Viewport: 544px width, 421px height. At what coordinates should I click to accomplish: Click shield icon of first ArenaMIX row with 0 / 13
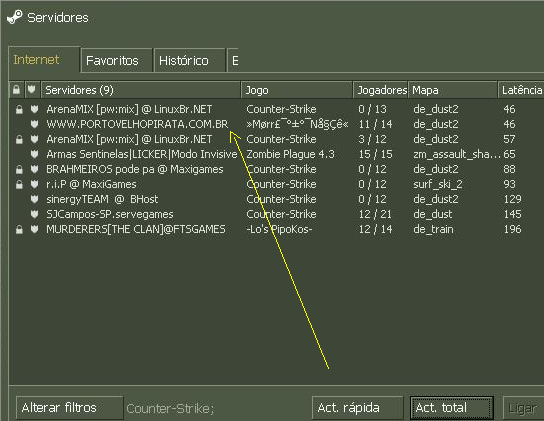(34, 109)
